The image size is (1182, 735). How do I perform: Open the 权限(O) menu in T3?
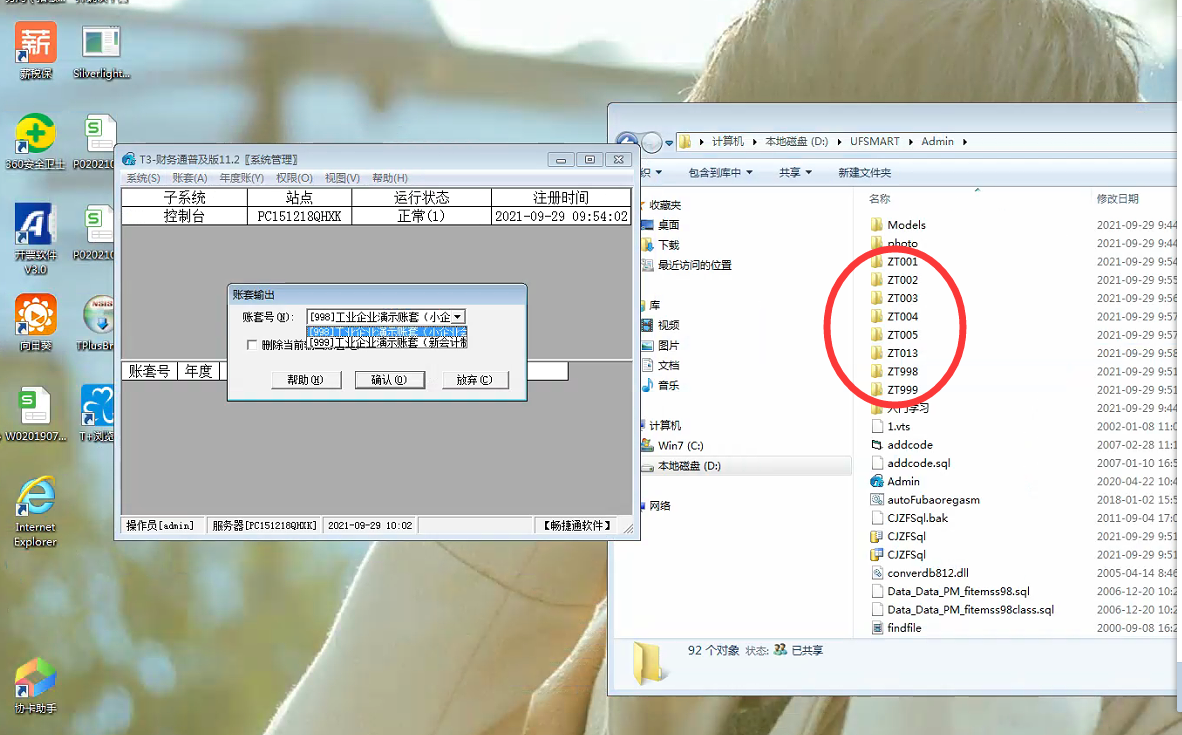coord(294,178)
